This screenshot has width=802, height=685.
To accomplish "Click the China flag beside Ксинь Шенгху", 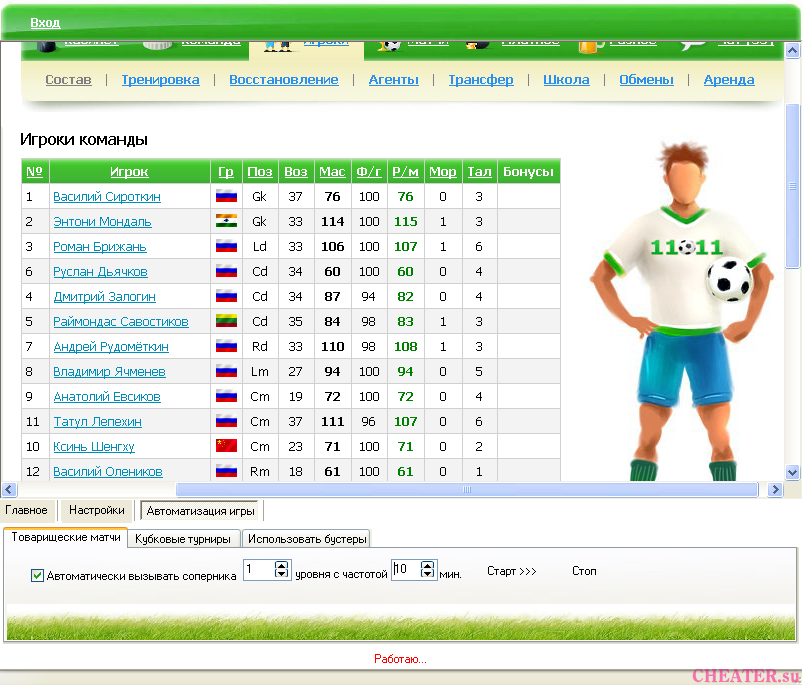I will pyautogui.click(x=226, y=447).
